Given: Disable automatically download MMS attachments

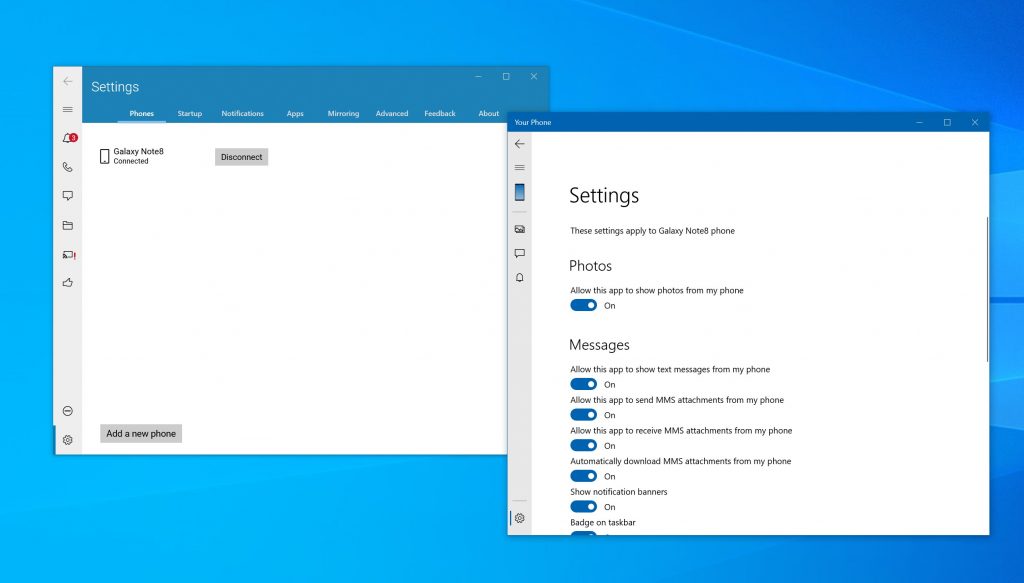Looking at the screenshot, I should (x=583, y=476).
